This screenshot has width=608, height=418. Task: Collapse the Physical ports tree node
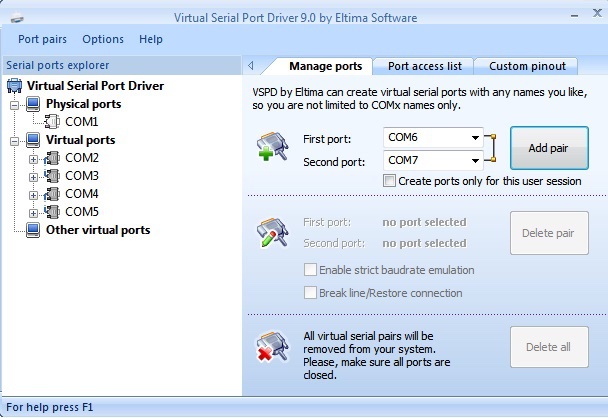pyautogui.click(x=14, y=105)
